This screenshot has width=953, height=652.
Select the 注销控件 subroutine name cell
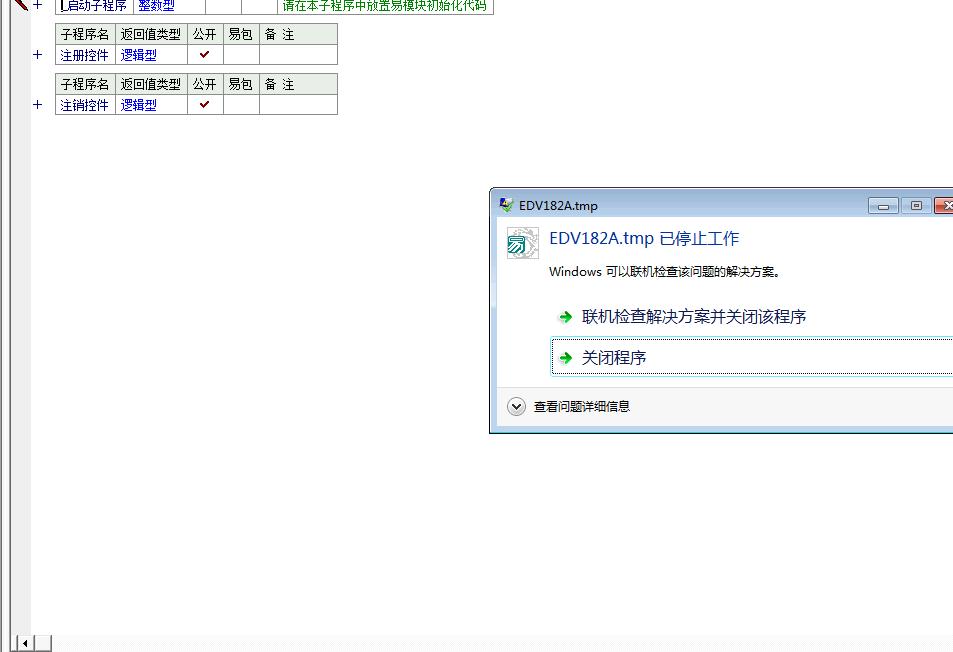pyautogui.click(x=85, y=104)
